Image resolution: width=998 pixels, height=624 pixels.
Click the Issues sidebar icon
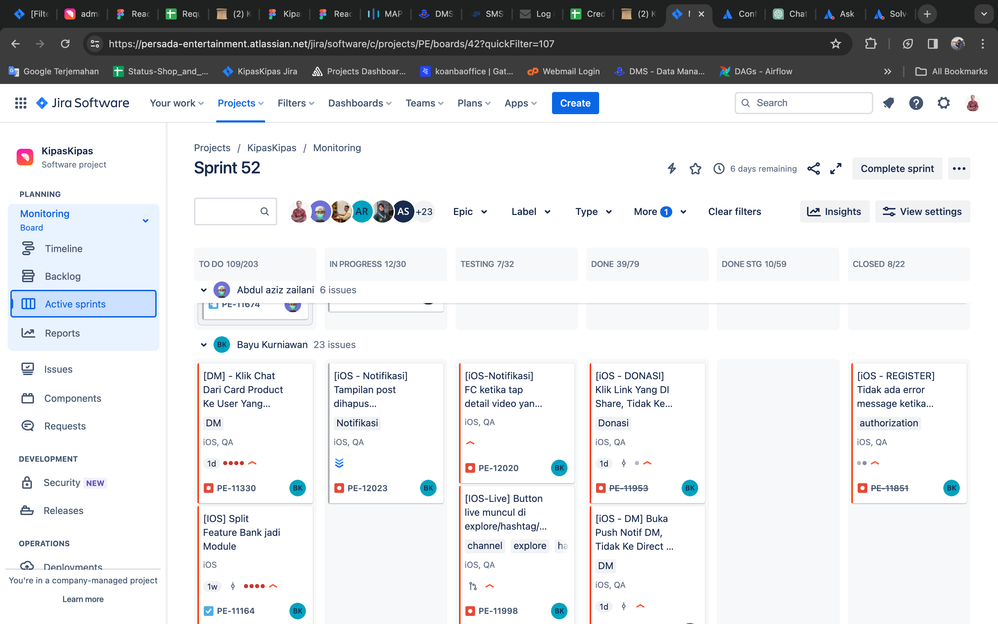coord(27,369)
